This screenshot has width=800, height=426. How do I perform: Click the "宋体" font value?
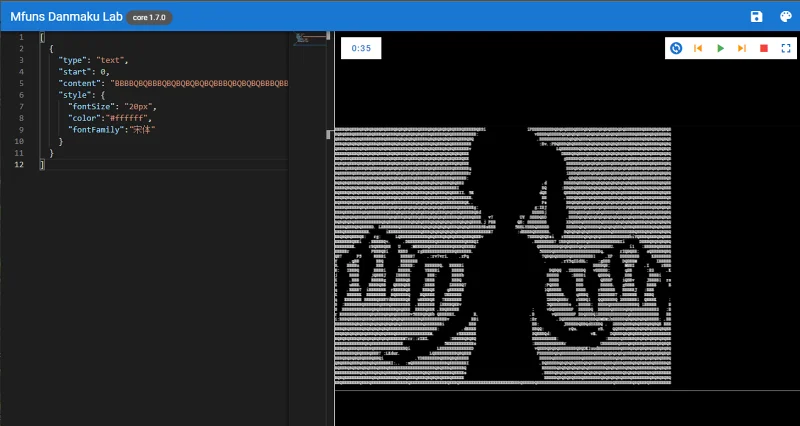[140, 130]
